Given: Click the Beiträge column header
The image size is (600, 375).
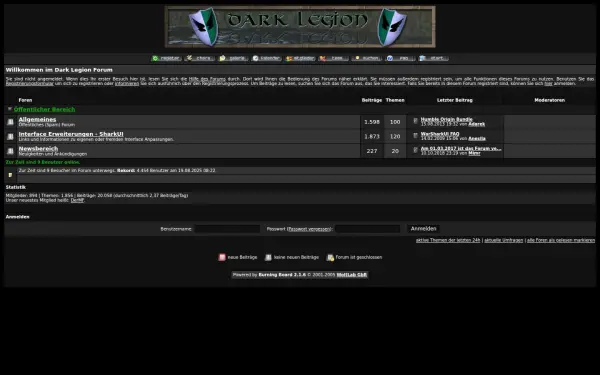Looking at the screenshot, I should click(372, 100).
